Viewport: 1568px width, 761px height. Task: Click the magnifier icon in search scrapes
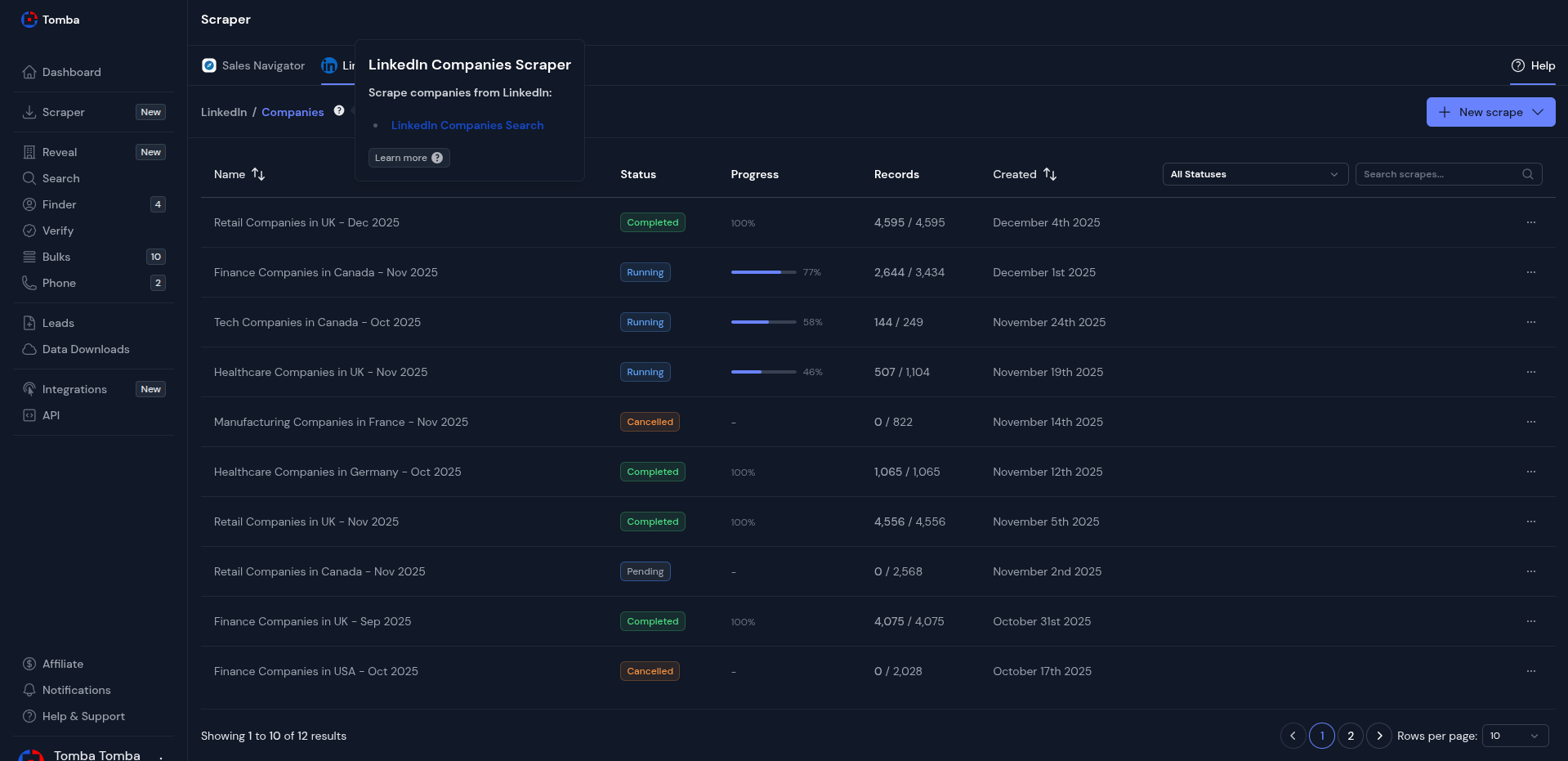[x=1527, y=174]
